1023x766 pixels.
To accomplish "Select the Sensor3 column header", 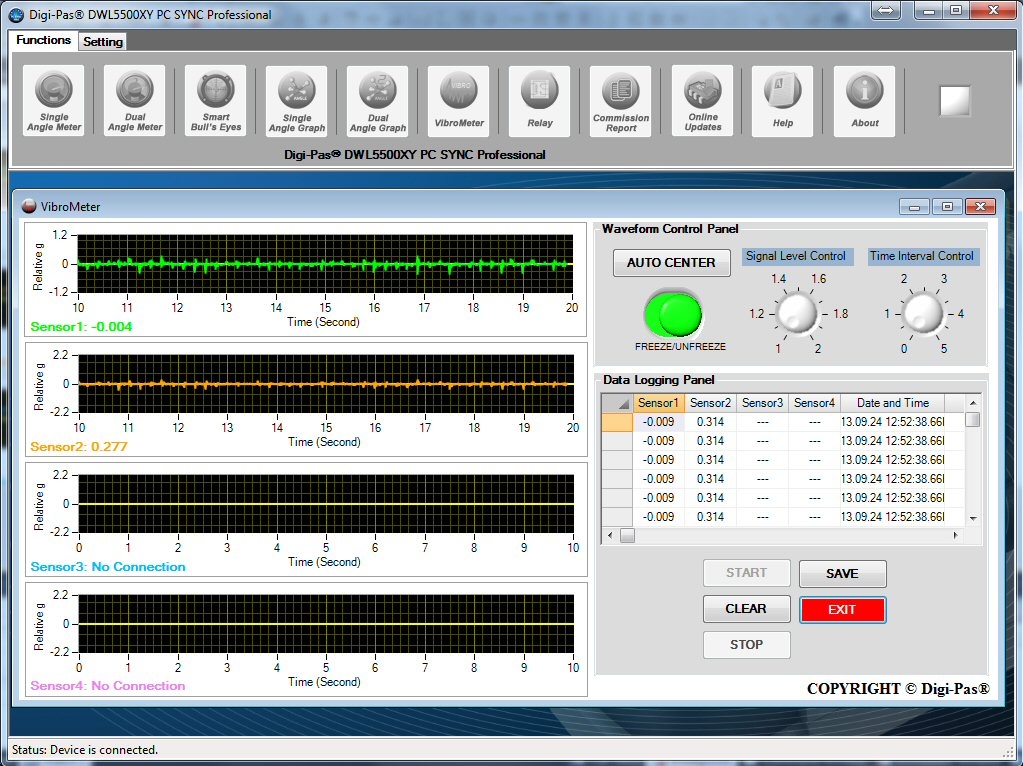I will [x=762, y=403].
